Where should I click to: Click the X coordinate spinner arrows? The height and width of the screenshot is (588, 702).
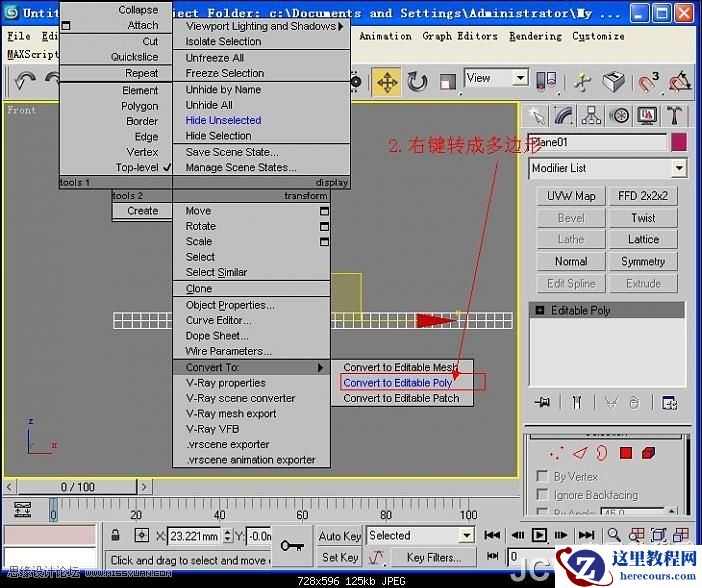click(x=228, y=536)
